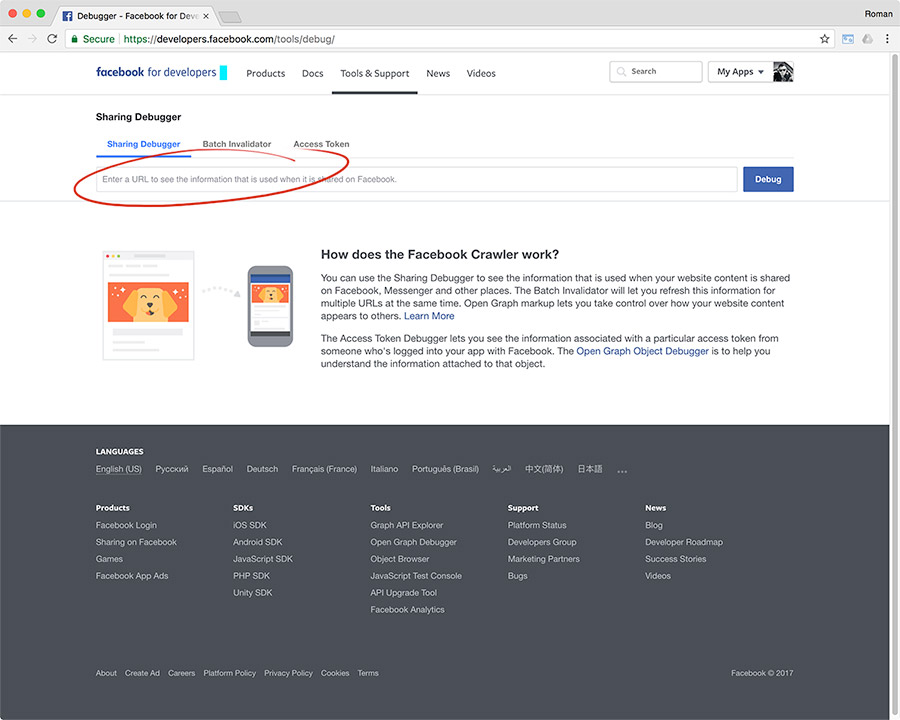Click the page vertical scrollbar
Screen dimensions: 900x720
tap(894, 386)
